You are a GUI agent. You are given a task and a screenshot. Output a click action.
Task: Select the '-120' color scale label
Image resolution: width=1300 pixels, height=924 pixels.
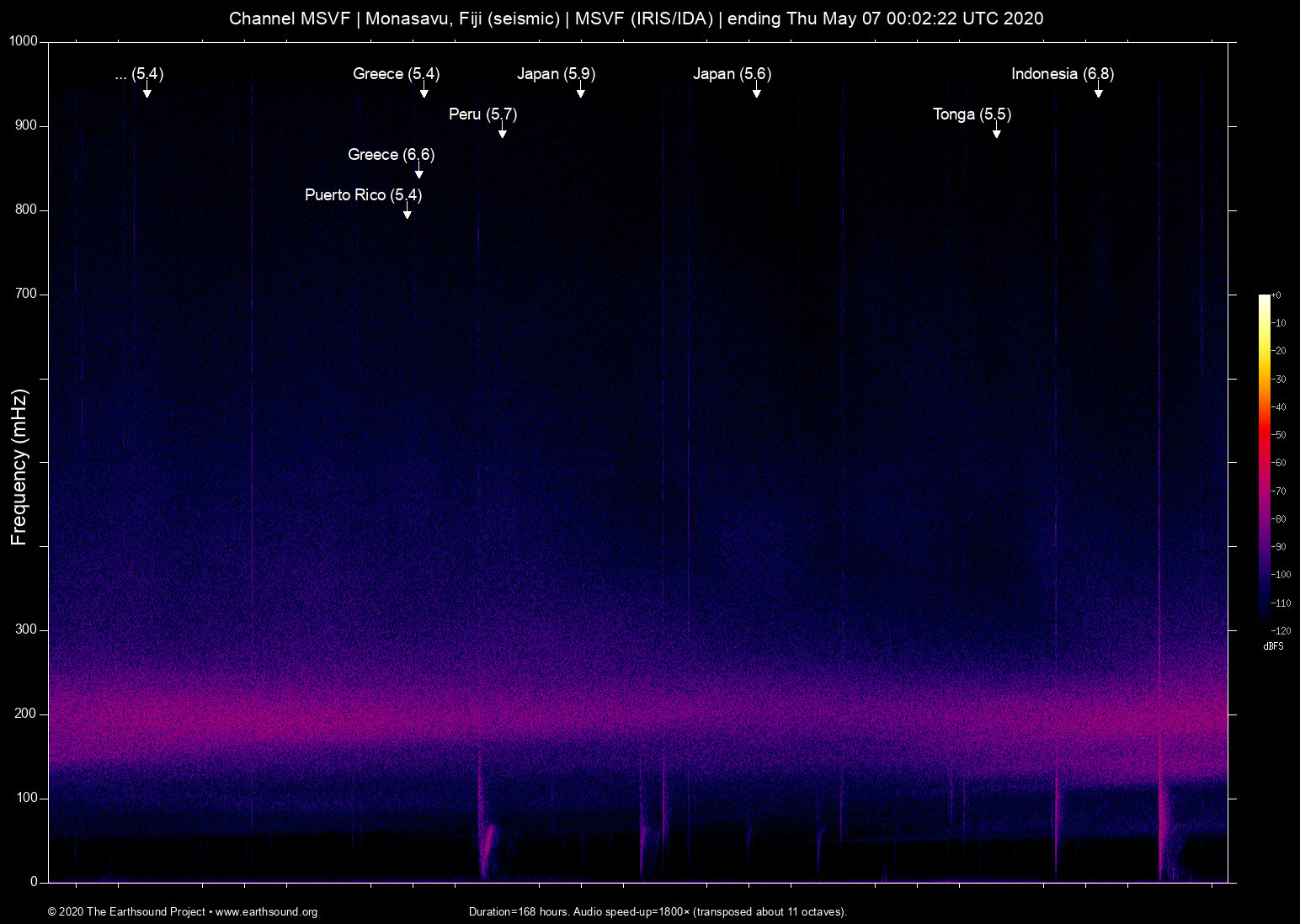(1281, 631)
